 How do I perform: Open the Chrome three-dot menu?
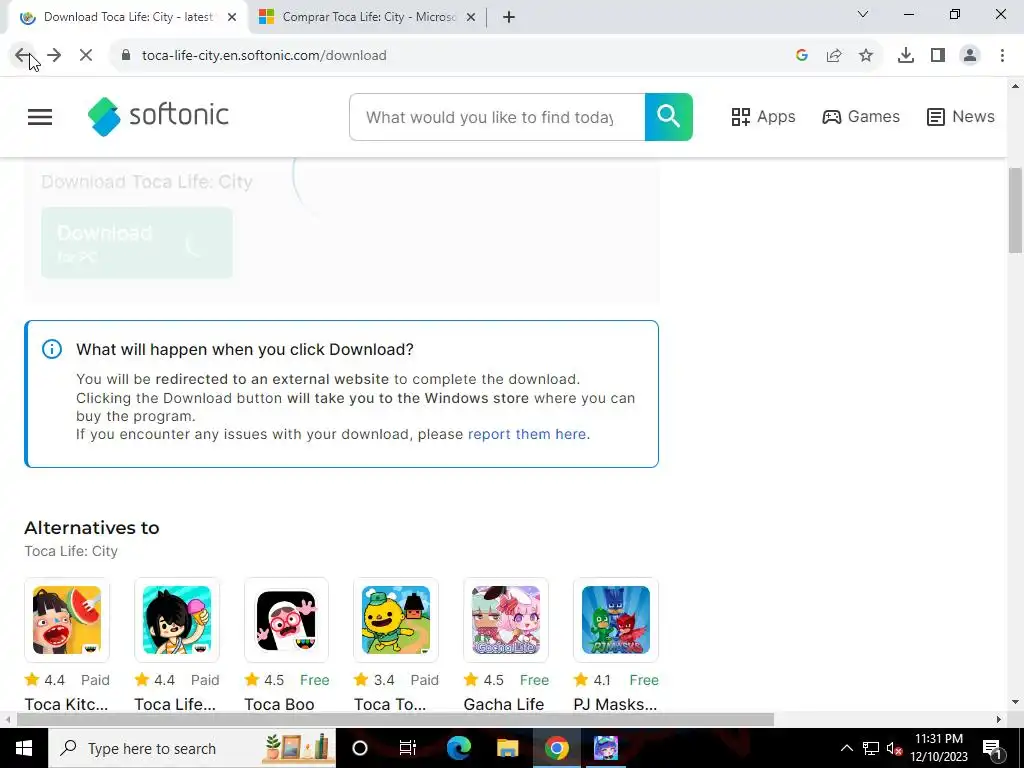[1002, 56]
